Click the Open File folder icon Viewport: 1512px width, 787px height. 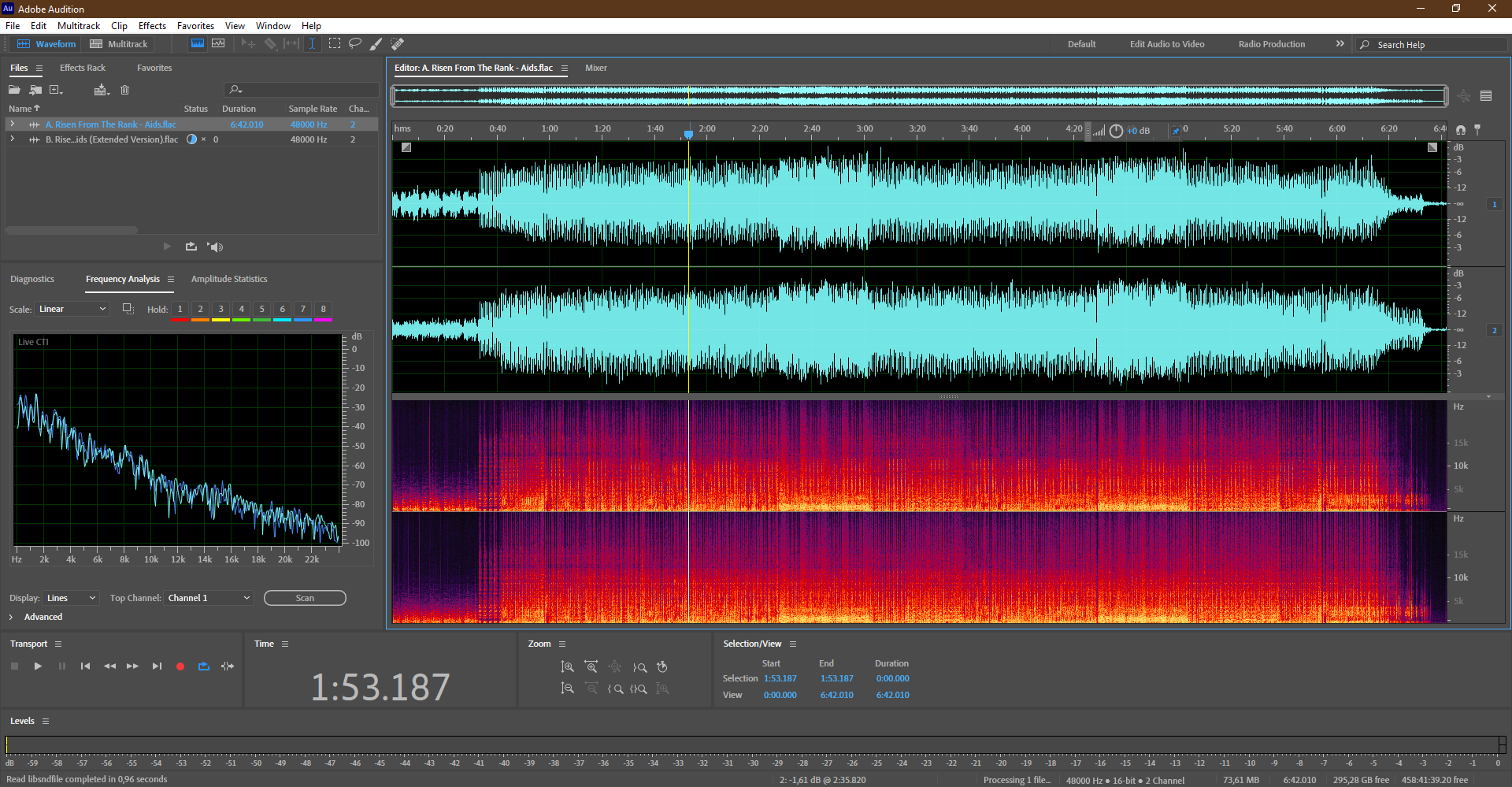coord(14,90)
